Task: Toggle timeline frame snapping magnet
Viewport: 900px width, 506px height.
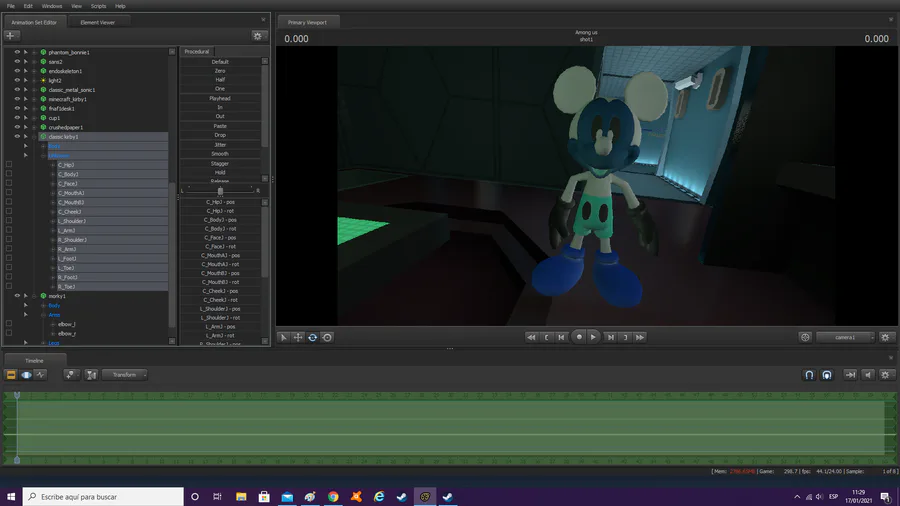Action: [827, 375]
